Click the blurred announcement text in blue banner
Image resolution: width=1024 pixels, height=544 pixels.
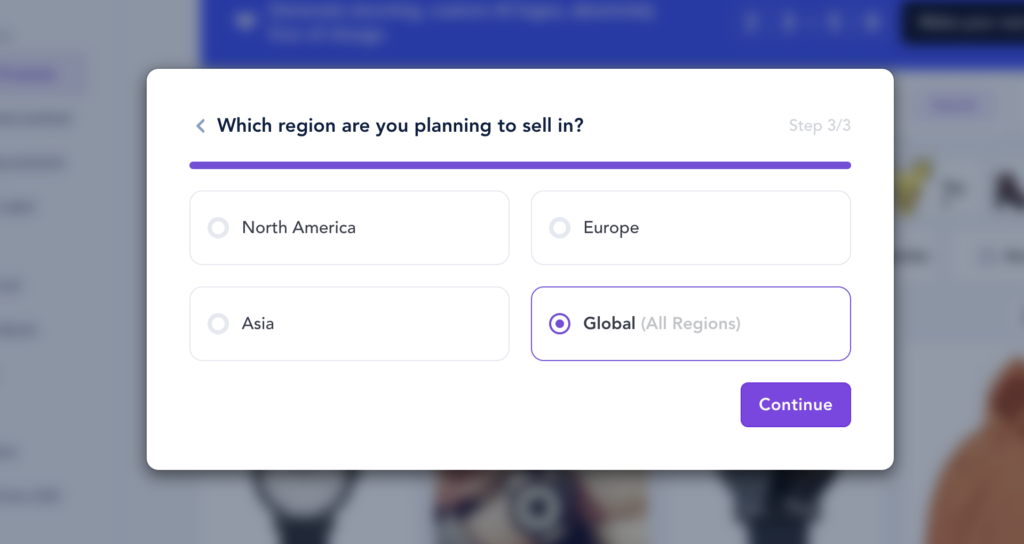[x=460, y=22]
